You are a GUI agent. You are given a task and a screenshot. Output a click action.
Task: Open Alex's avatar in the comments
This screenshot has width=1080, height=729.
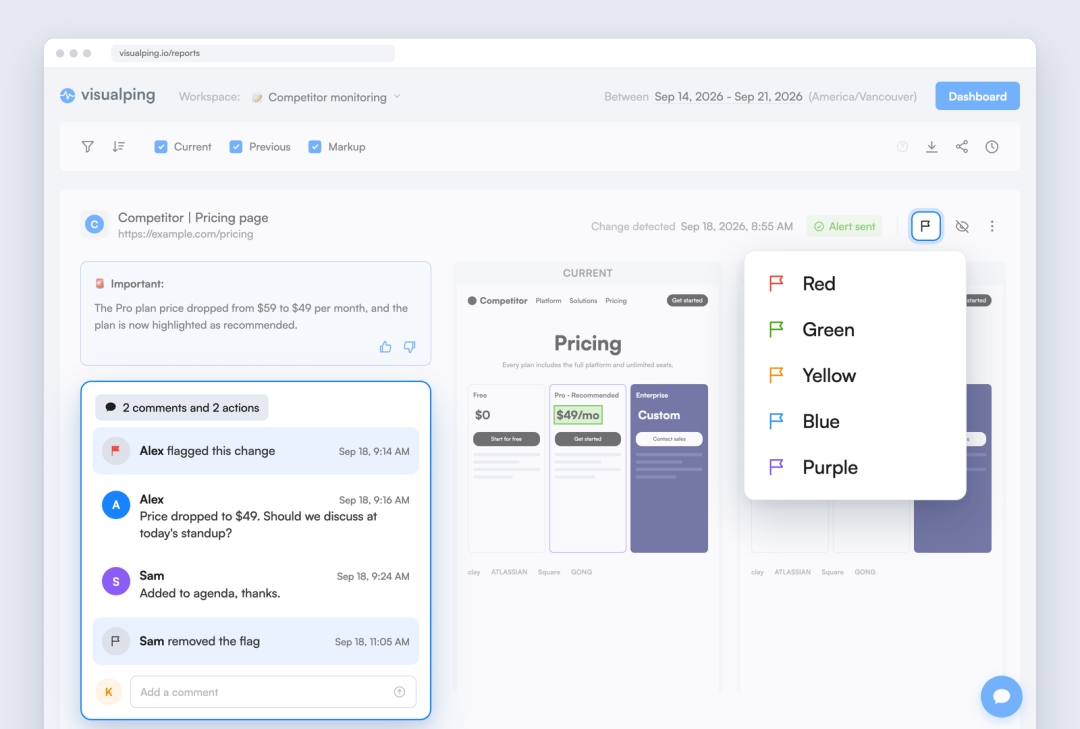116,505
